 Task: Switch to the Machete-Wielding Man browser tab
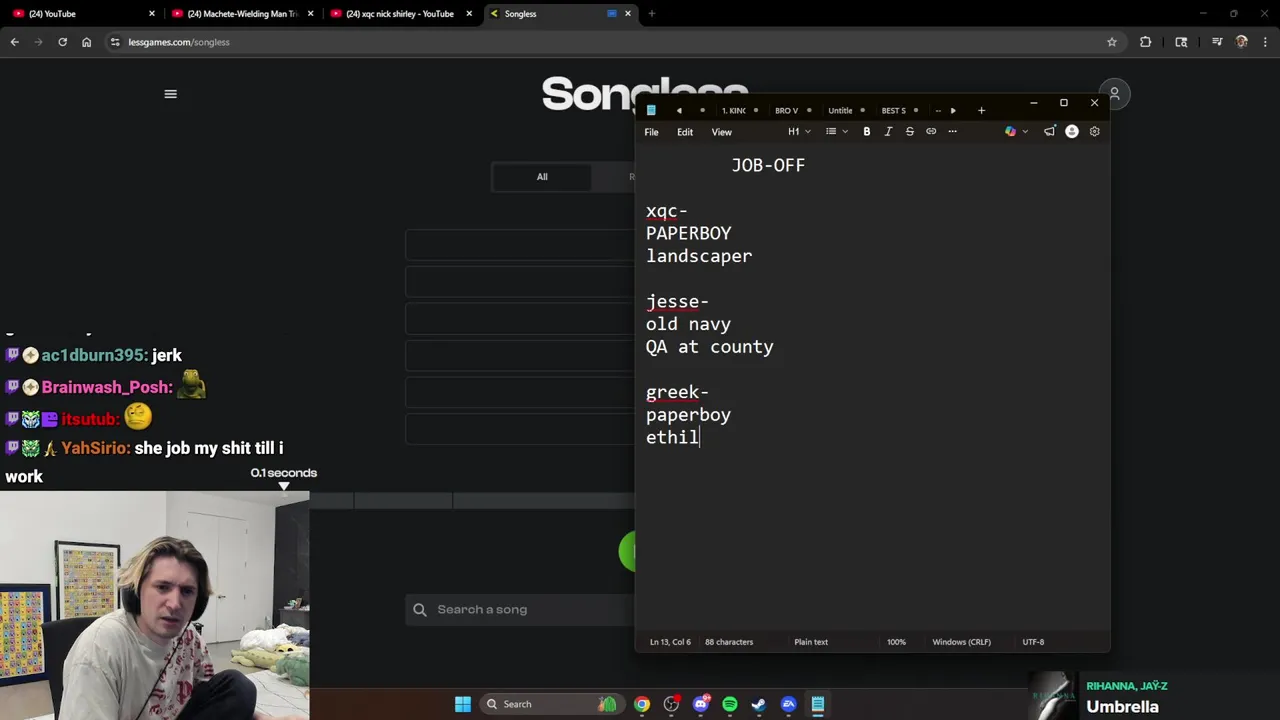[243, 14]
